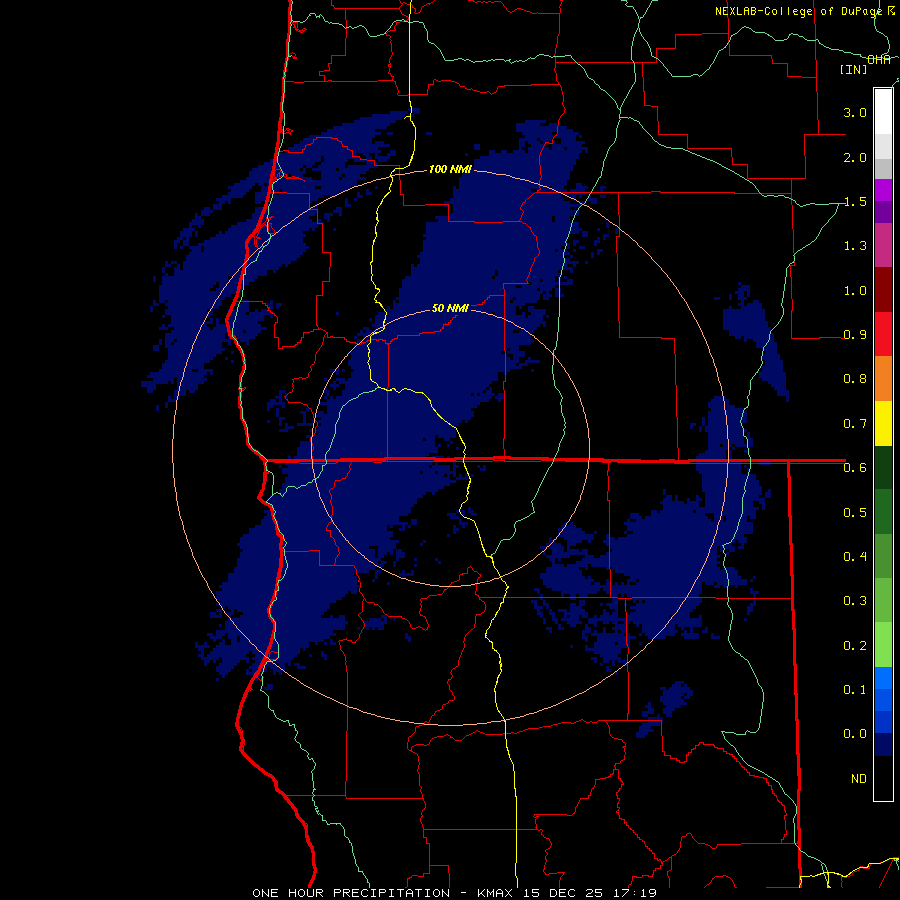Click the '1.0' legend value
This screenshot has height=900, width=900.
point(855,290)
